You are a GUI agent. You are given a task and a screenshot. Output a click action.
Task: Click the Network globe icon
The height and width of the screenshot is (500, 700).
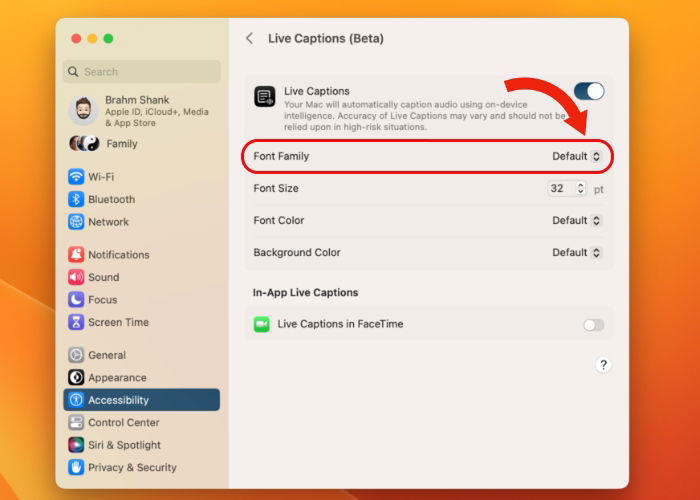(x=76, y=222)
